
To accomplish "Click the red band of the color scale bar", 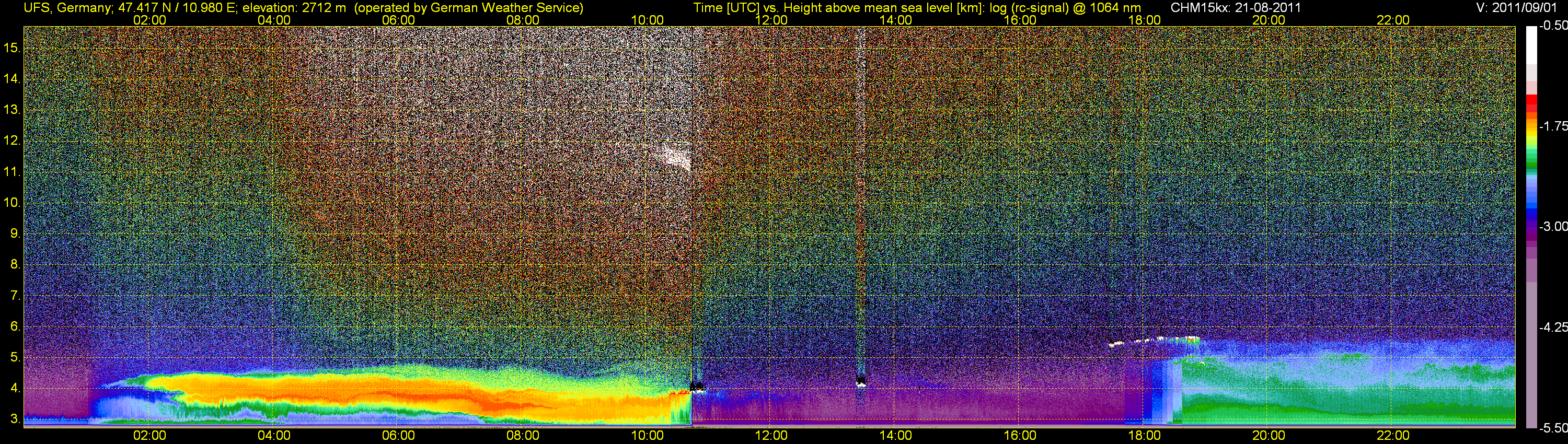I will click(x=1531, y=103).
